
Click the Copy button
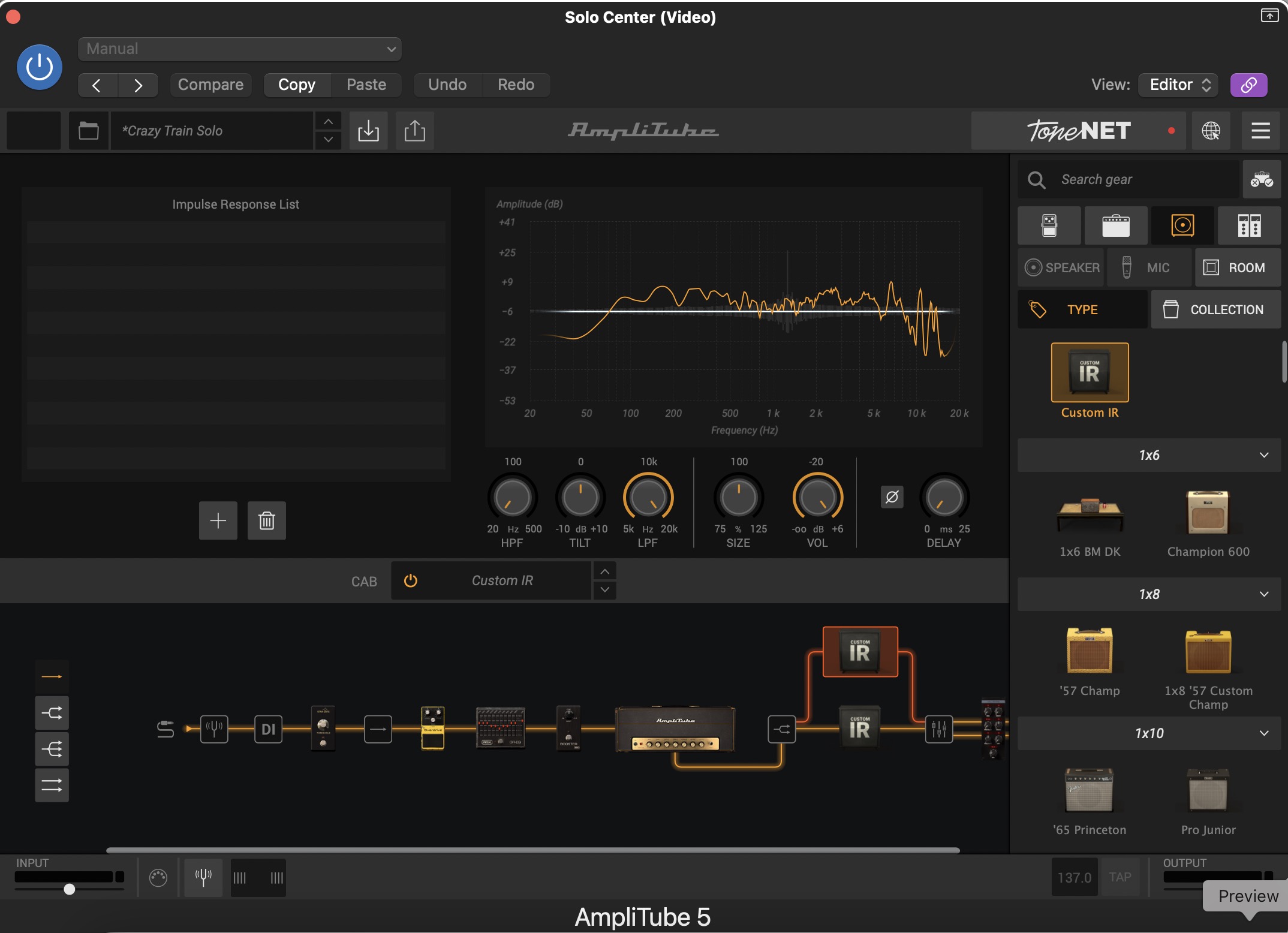pos(297,85)
